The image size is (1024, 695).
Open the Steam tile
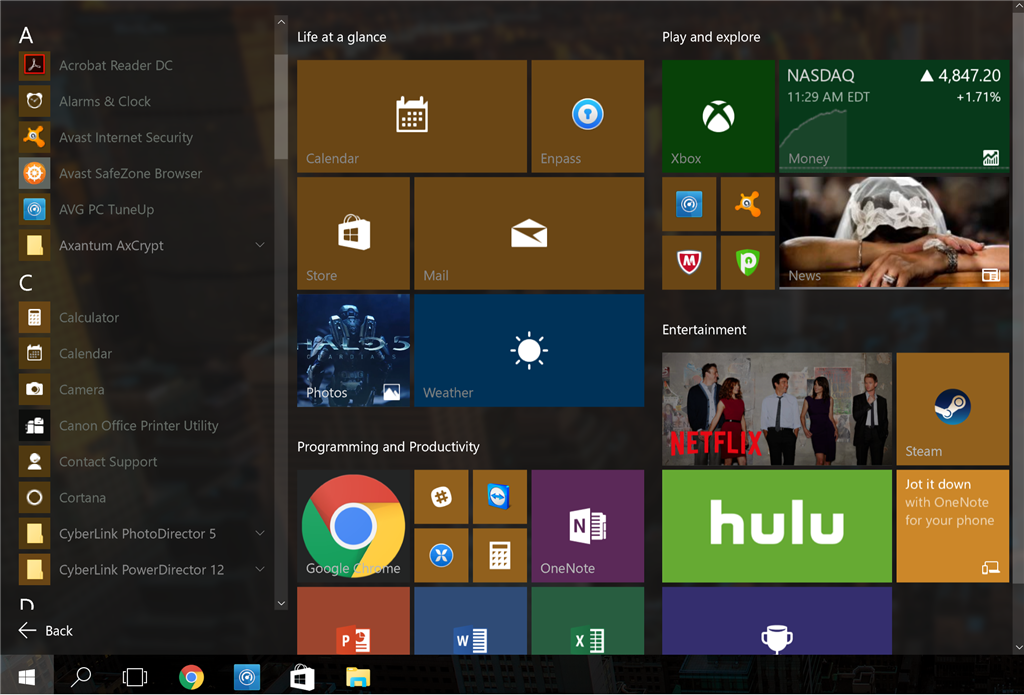pyautogui.click(x=953, y=409)
